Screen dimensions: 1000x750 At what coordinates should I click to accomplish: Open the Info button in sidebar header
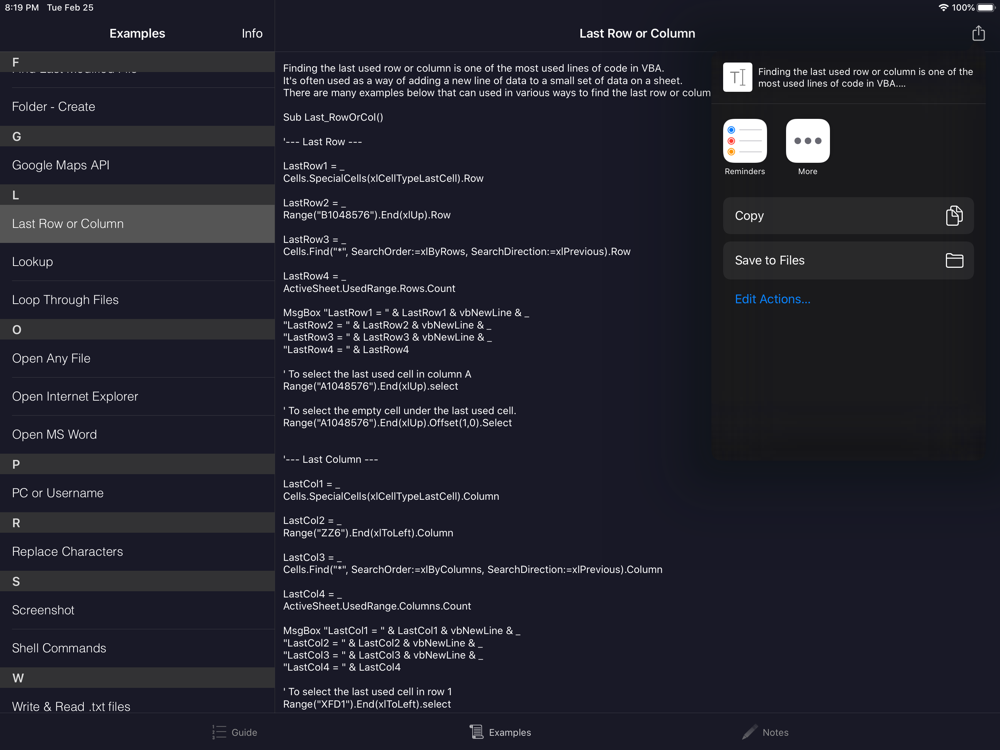coord(252,33)
